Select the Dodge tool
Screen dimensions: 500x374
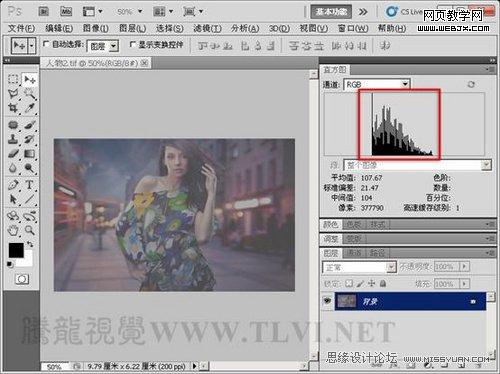30,168
